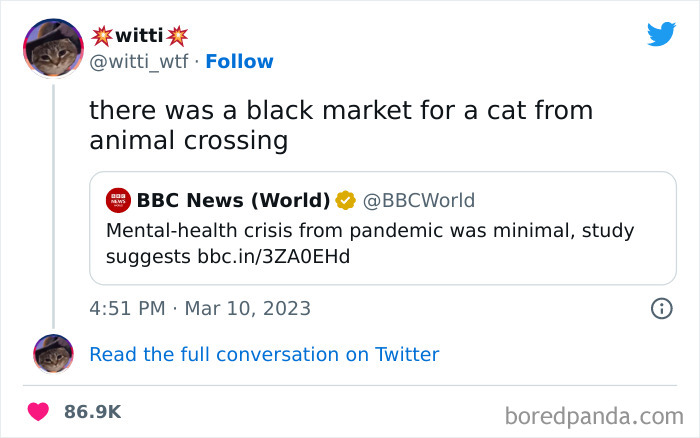Open BBC News (World) profile name
The height and width of the screenshot is (438, 700).
pos(233,201)
